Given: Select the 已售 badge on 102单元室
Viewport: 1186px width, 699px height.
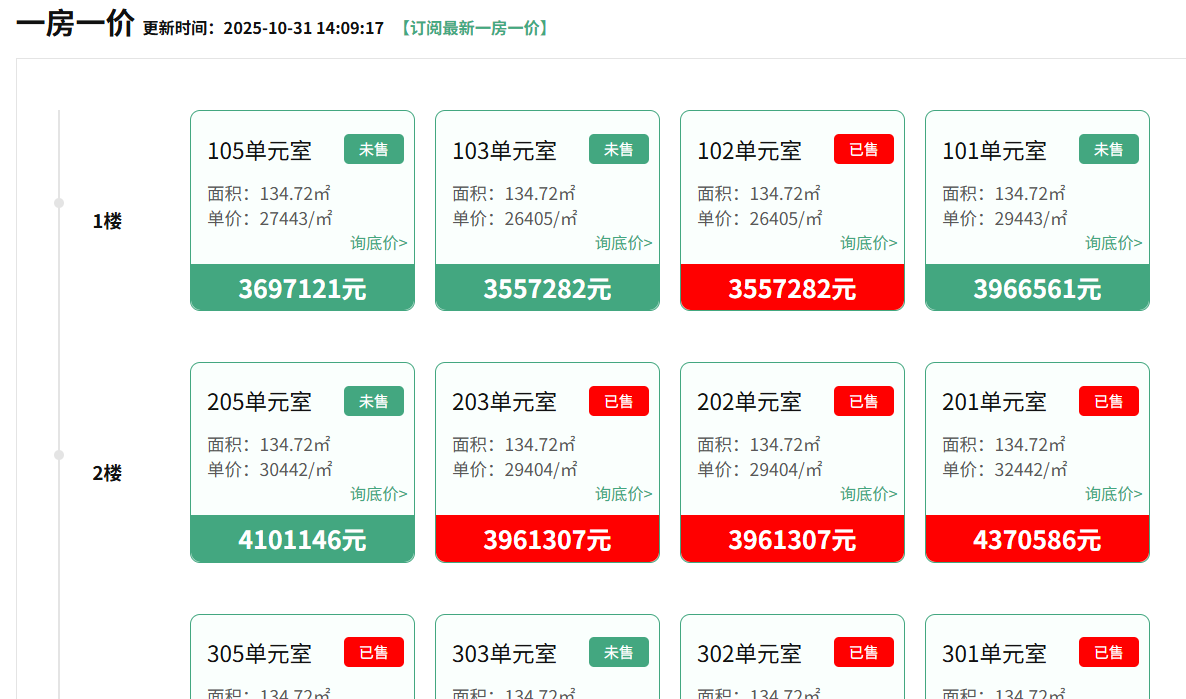Looking at the screenshot, I should pyautogui.click(x=864, y=149).
